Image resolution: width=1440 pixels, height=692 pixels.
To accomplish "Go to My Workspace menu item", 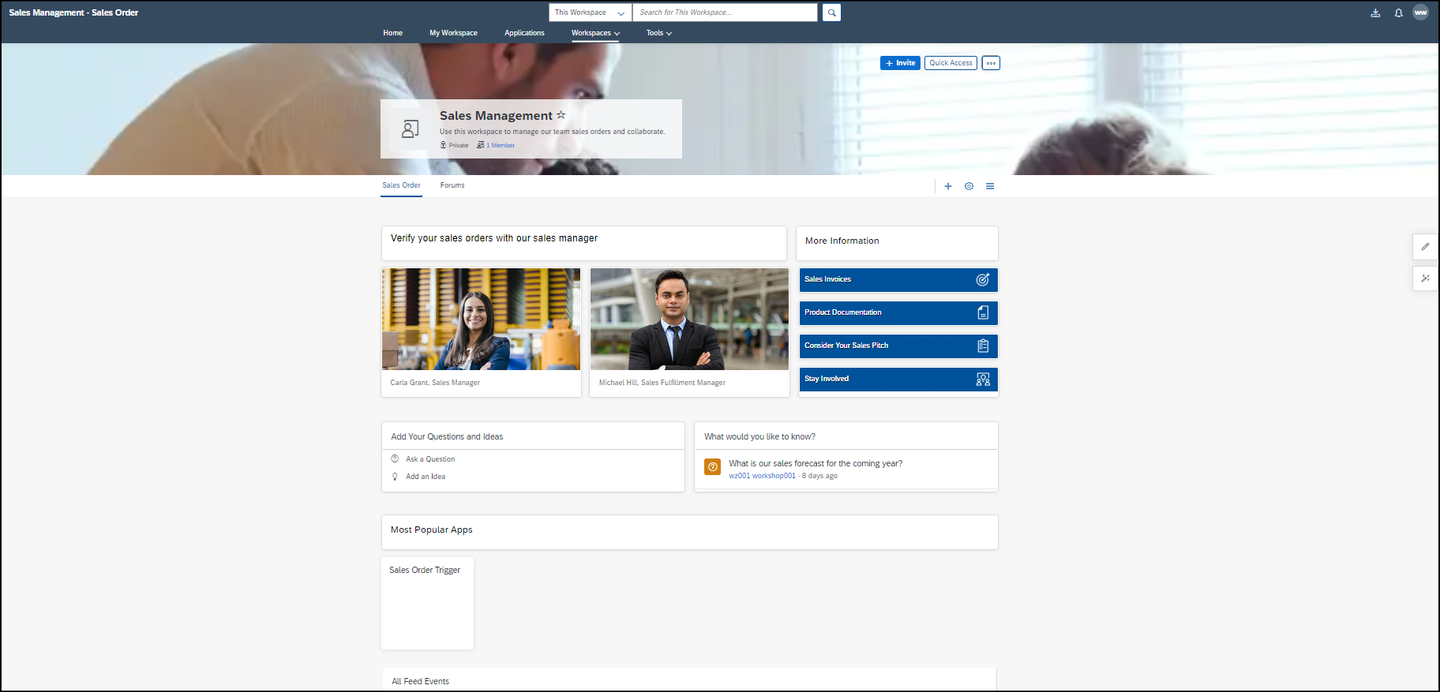I will coord(453,33).
